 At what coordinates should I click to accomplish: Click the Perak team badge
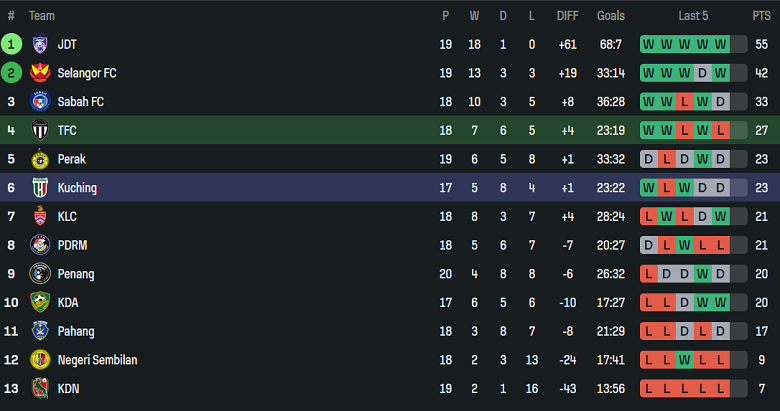(x=40, y=159)
